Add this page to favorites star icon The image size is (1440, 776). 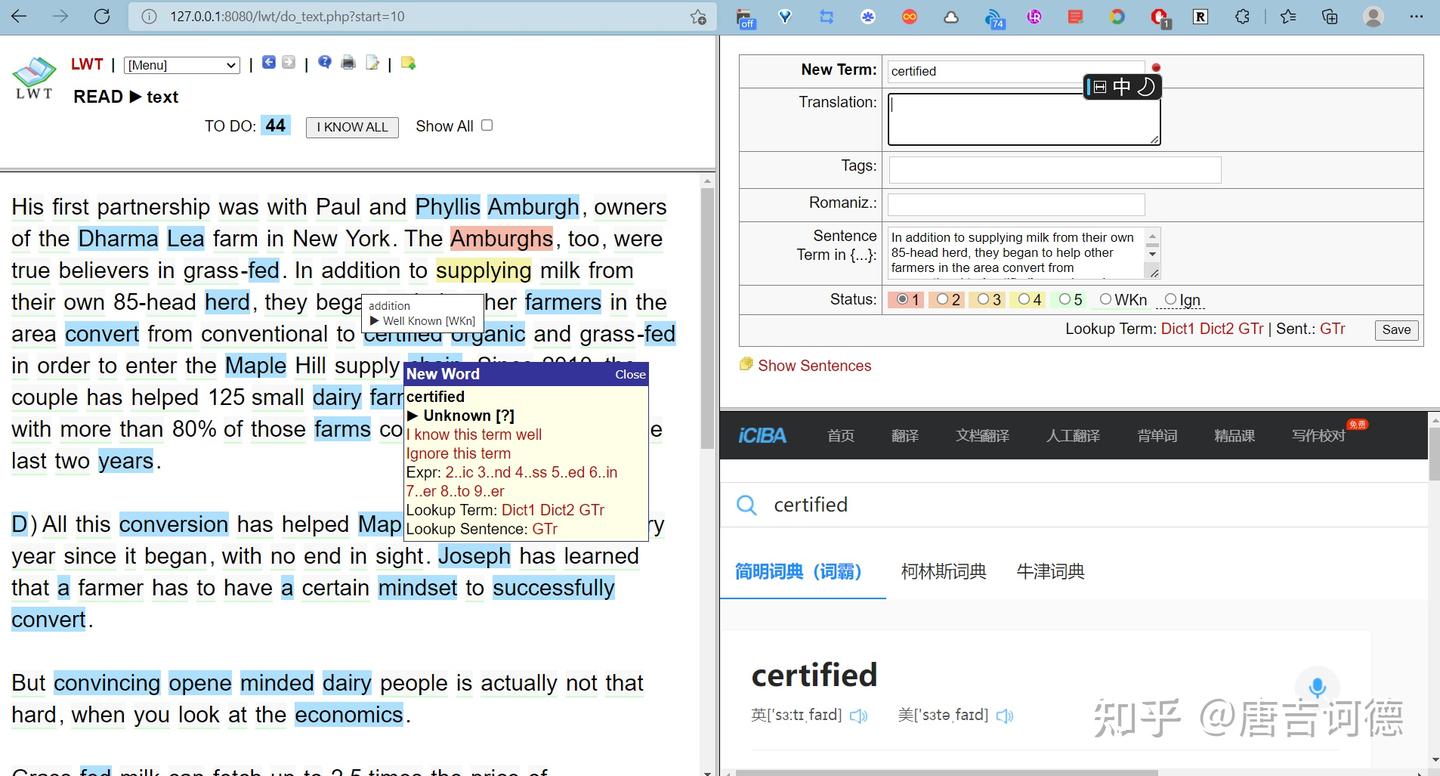point(698,17)
